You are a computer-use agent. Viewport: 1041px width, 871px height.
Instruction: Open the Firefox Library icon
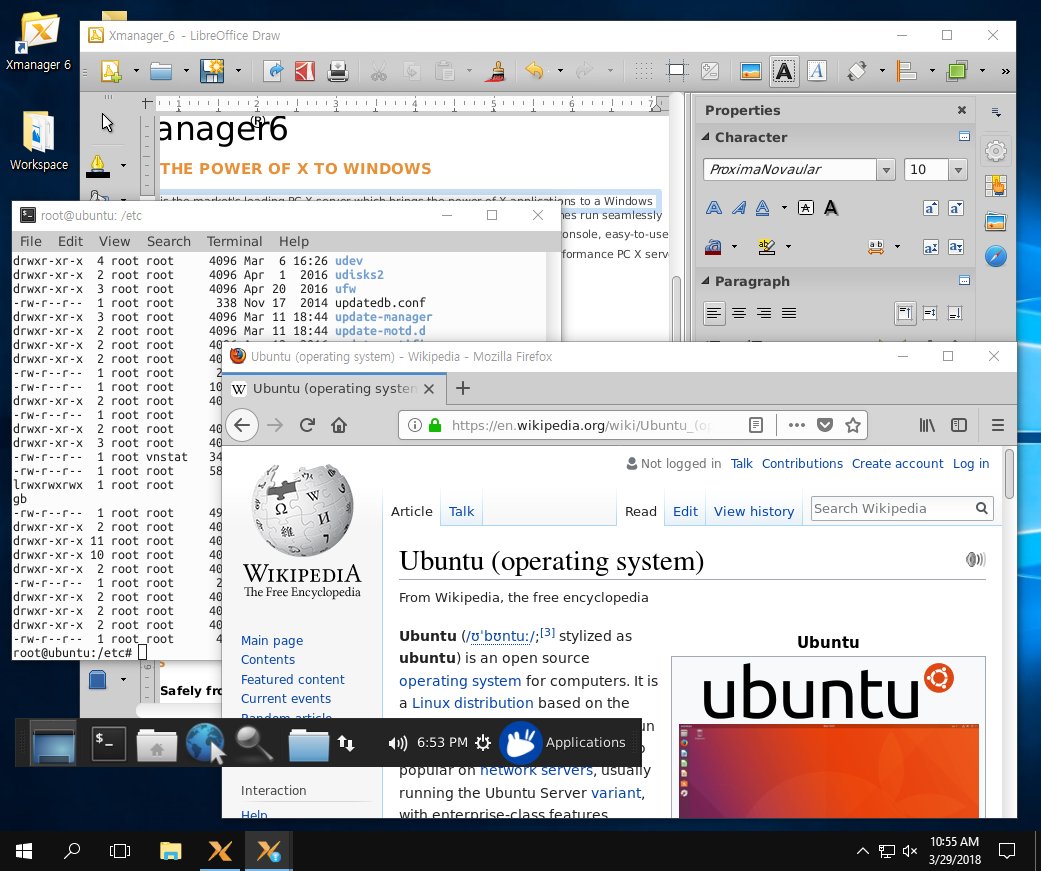pyautogui.click(x=926, y=425)
